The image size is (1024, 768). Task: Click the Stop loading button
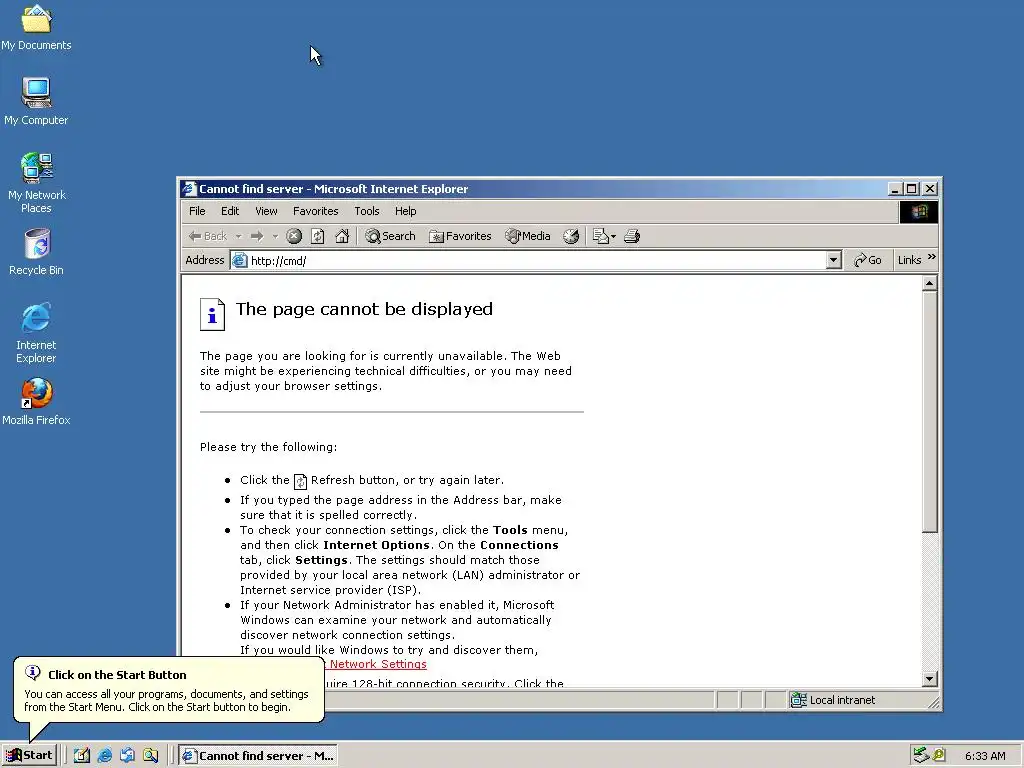[294, 236]
